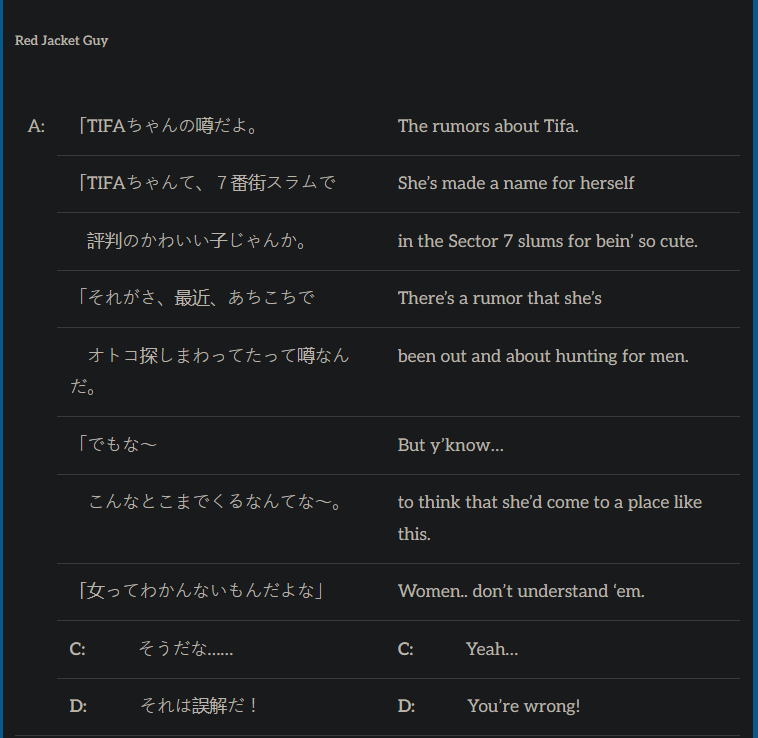This screenshot has height=738, width=758.
Task: Click "Women.. don't understand 'em." line
Action: (521, 591)
